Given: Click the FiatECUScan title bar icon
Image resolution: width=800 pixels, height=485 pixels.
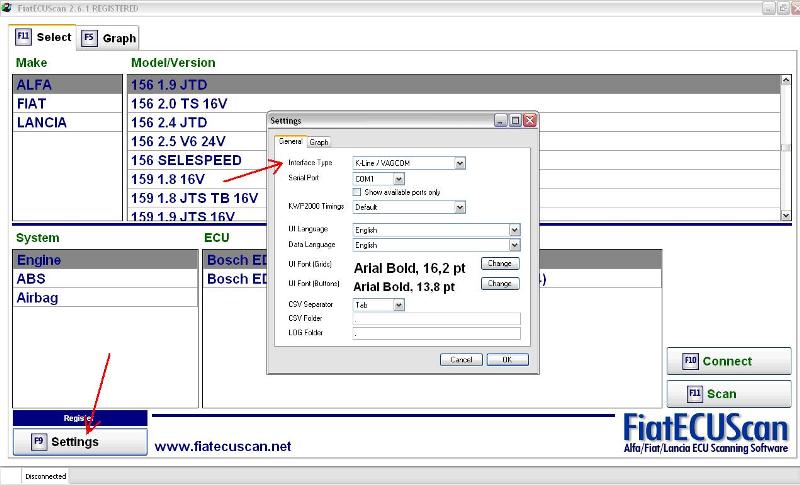Looking at the screenshot, I should coord(6,8).
